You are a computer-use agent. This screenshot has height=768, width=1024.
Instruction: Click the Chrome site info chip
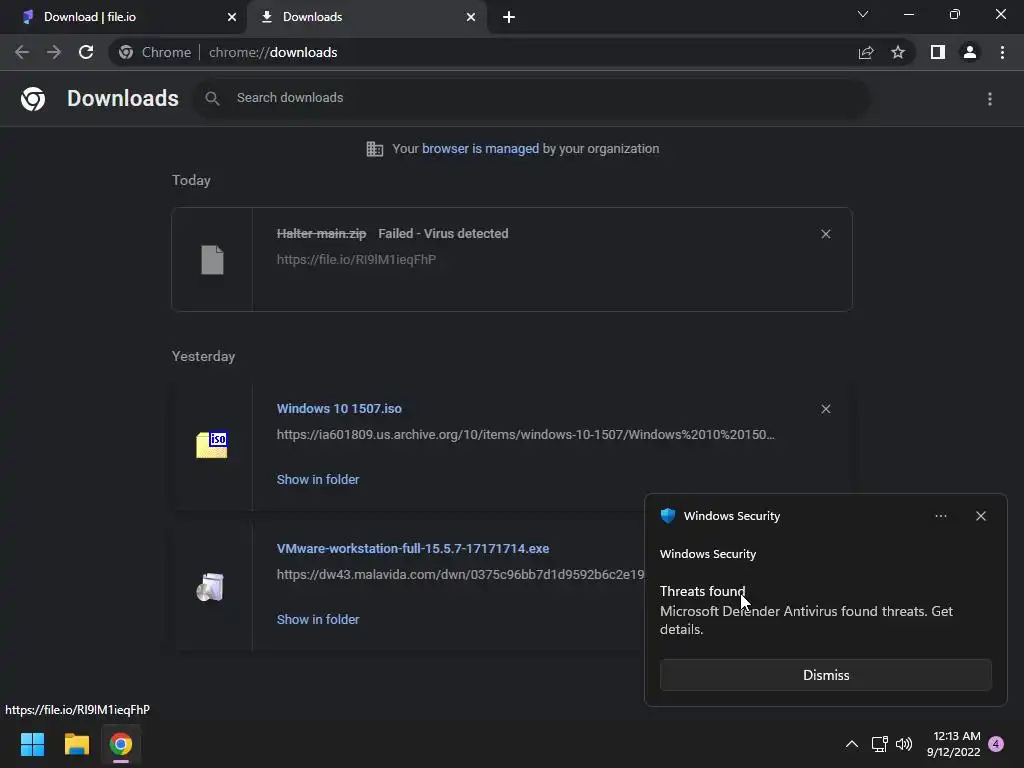[x=155, y=52]
